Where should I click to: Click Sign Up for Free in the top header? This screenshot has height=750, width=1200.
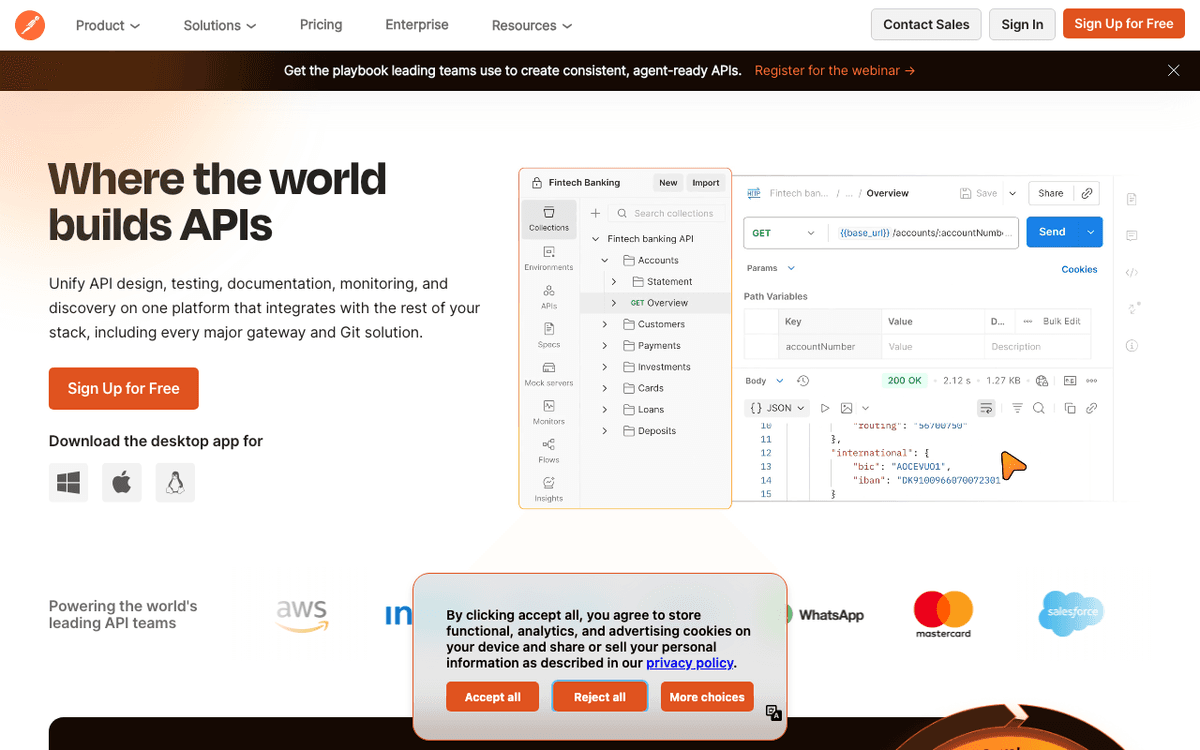(1124, 24)
